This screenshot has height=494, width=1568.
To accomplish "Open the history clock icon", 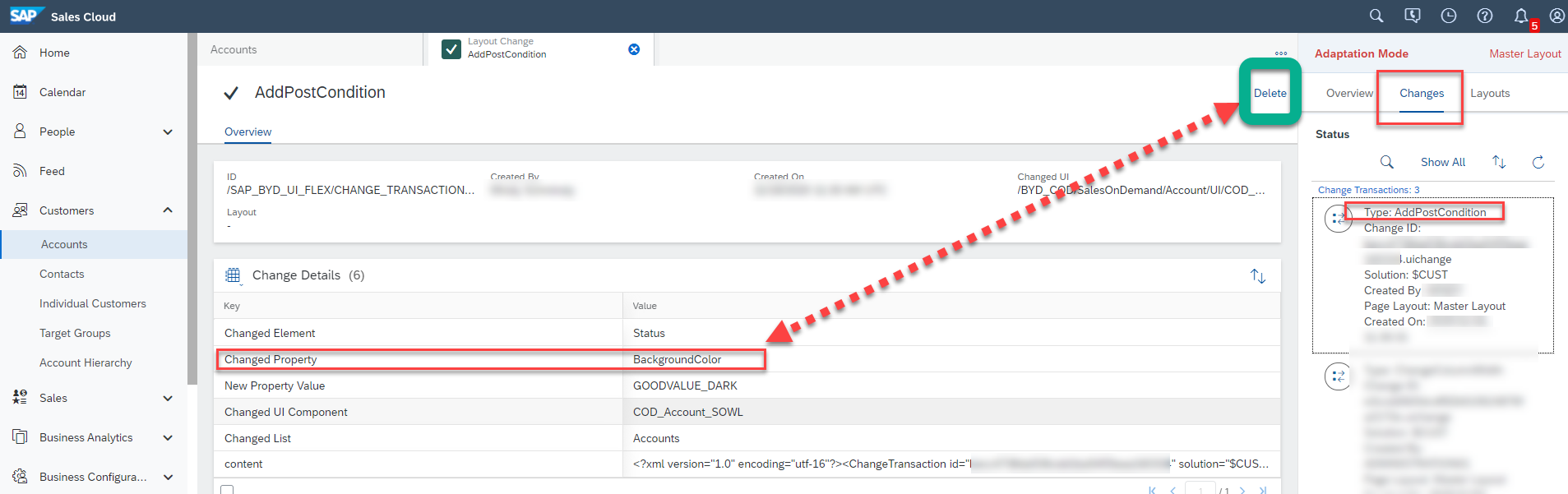I will (1449, 16).
